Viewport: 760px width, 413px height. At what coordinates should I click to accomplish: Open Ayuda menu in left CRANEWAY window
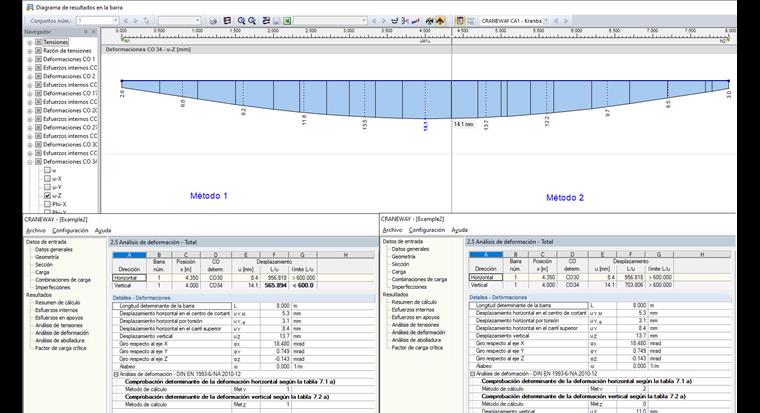click(103, 230)
